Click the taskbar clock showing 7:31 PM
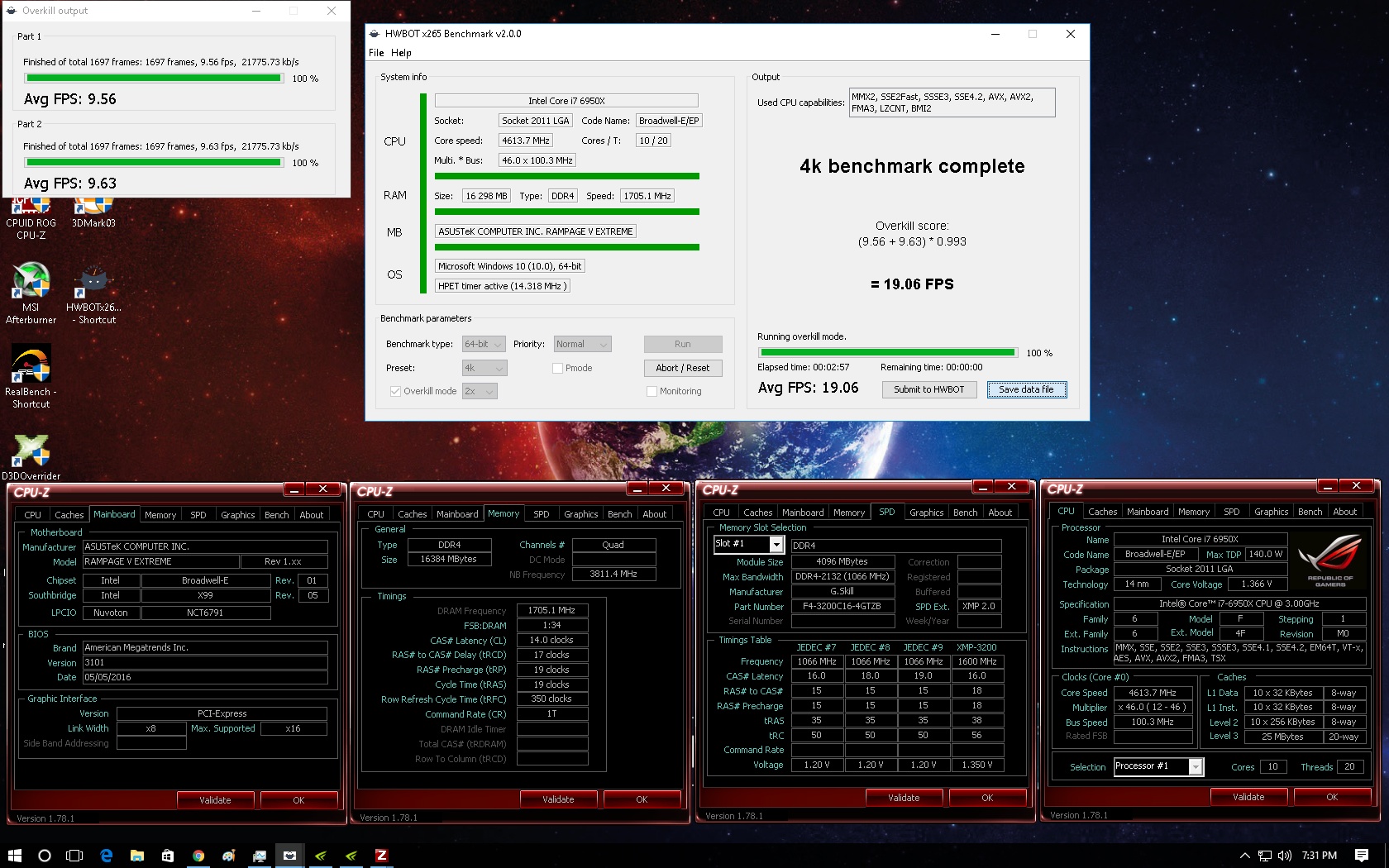 click(1319, 856)
